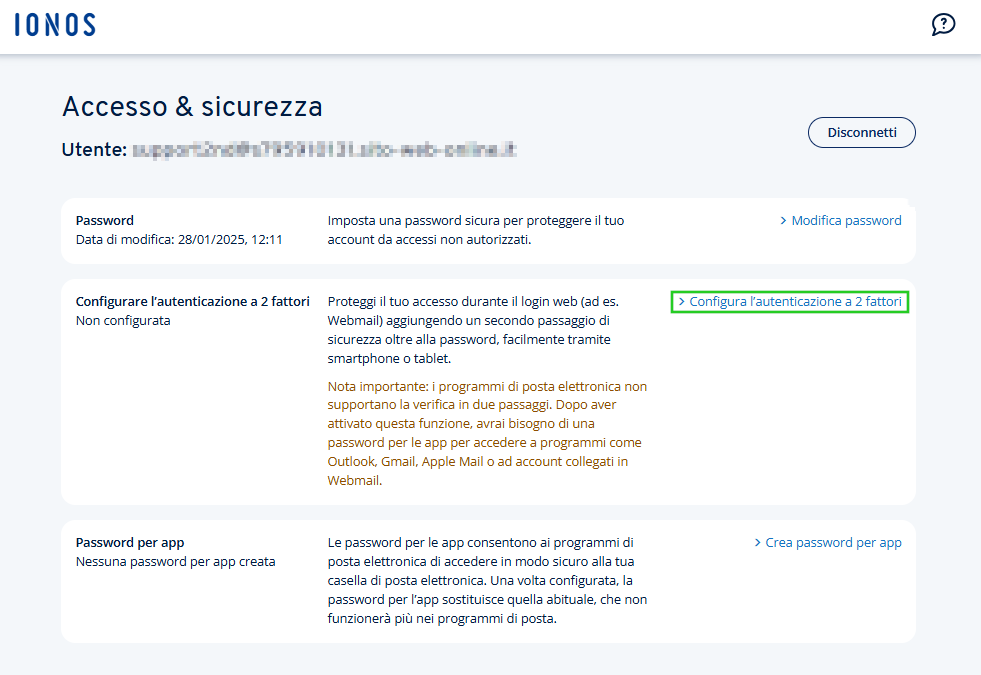Click the Disconnetti button

pos(861,132)
